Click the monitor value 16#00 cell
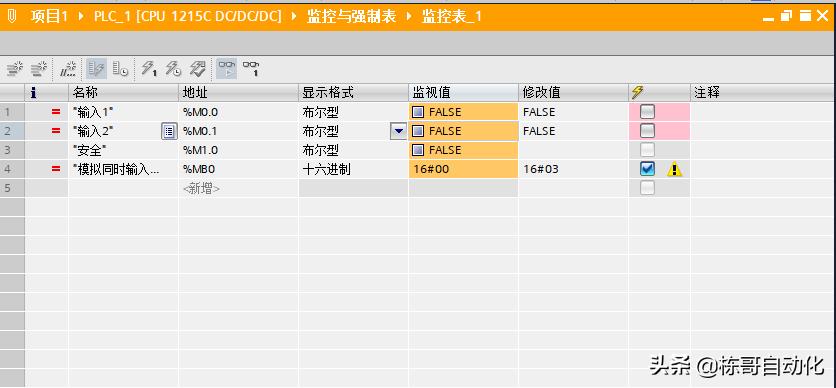Viewport: 836px width, 388px height. 463,169
